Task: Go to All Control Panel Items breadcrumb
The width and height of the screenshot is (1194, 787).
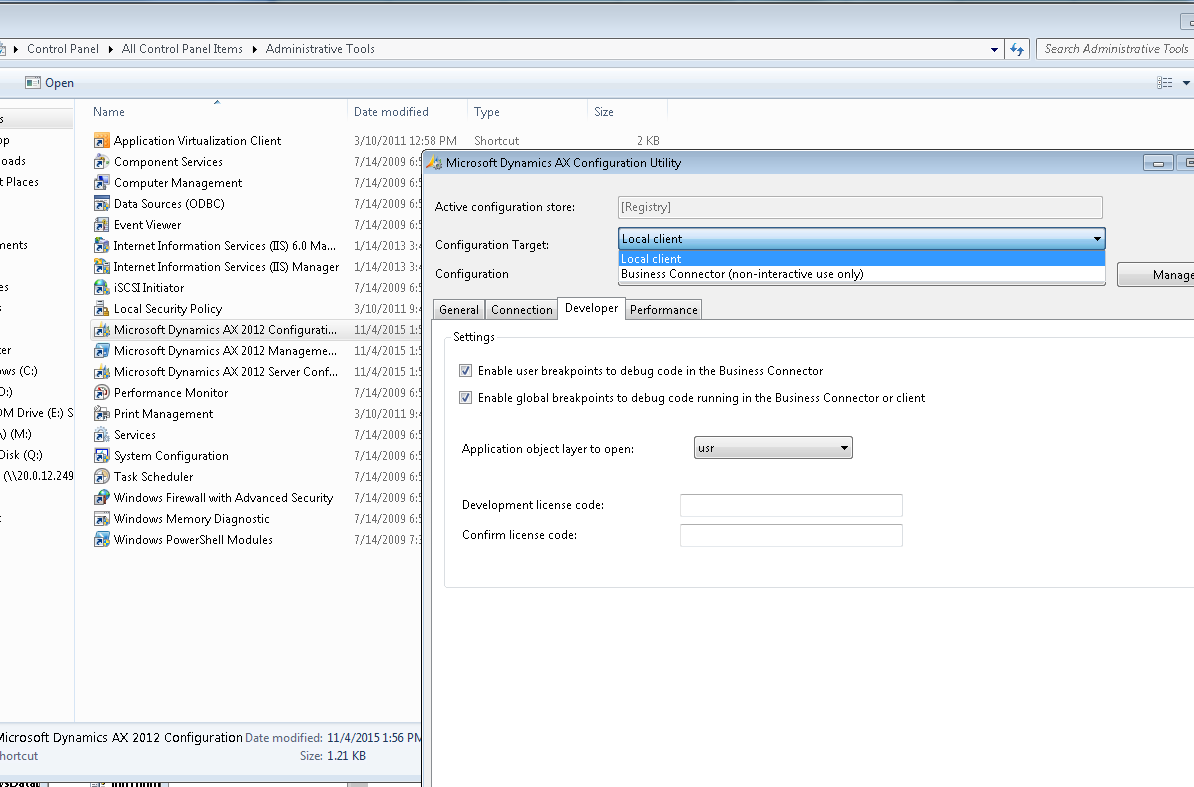Action: pyautogui.click(x=182, y=49)
